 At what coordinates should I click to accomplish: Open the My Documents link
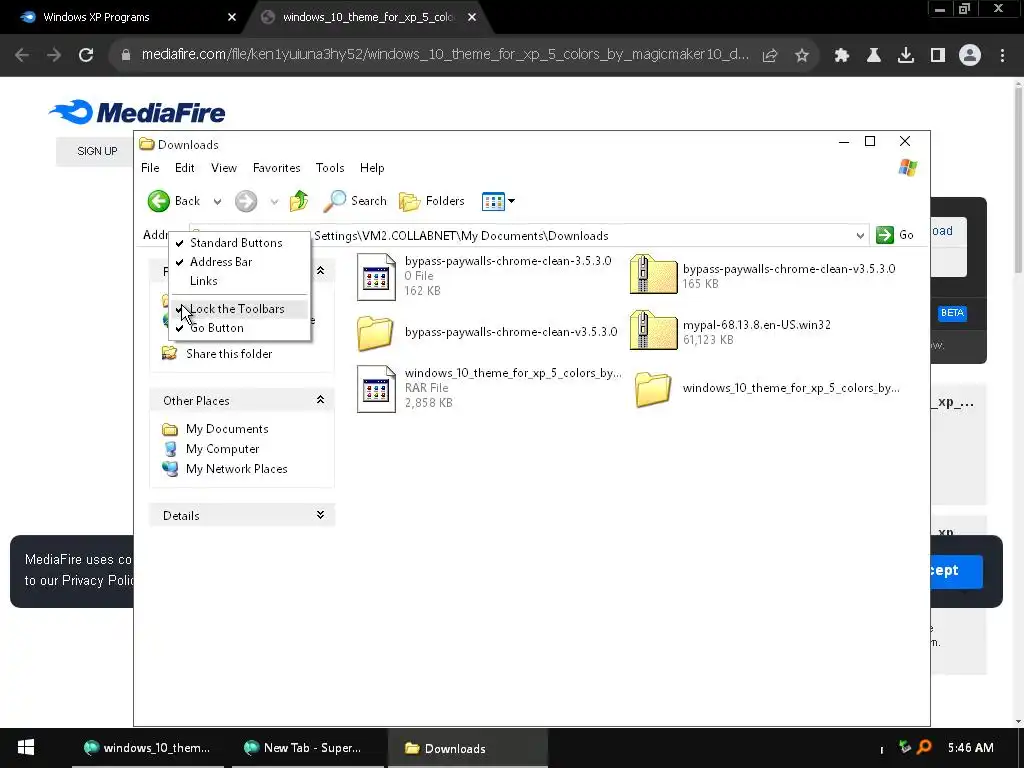point(227,429)
